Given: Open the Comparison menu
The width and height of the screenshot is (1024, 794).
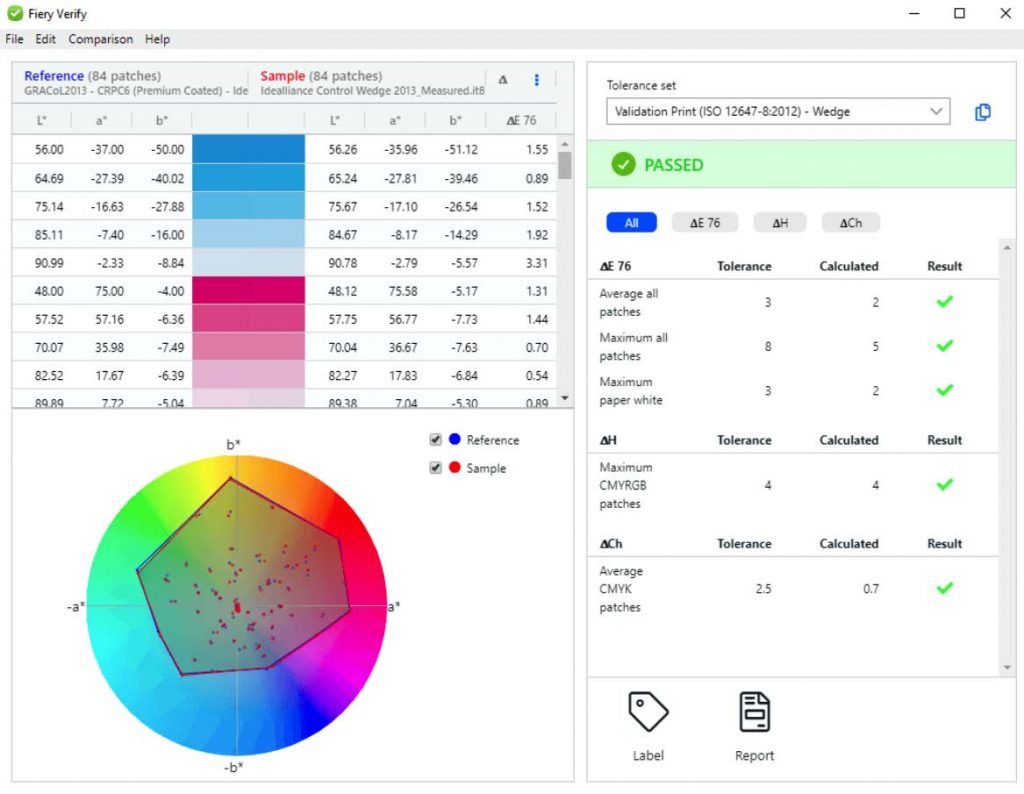Looking at the screenshot, I should (x=100, y=39).
